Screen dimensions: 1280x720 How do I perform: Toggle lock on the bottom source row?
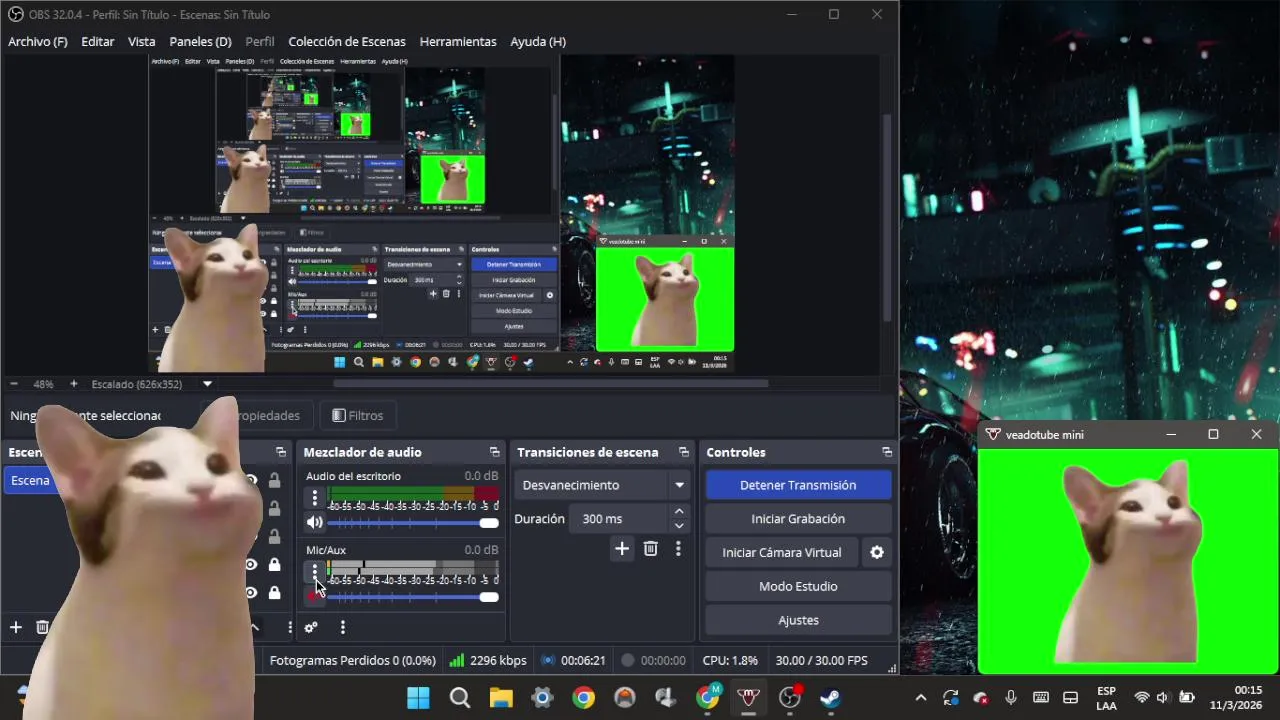pyautogui.click(x=274, y=593)
